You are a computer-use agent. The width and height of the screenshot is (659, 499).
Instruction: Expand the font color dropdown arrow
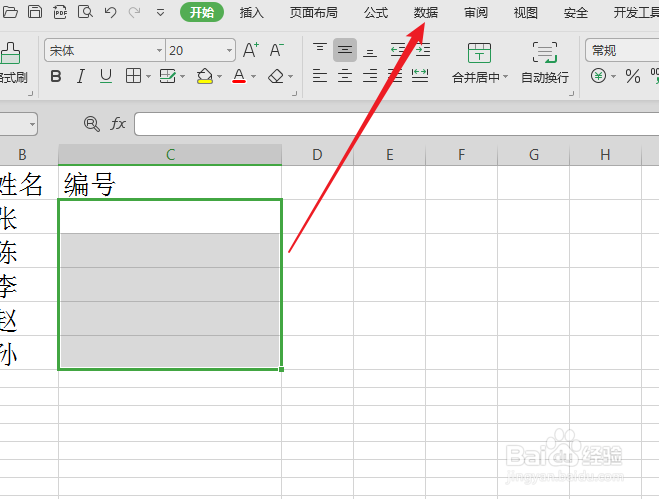point(253,77)
